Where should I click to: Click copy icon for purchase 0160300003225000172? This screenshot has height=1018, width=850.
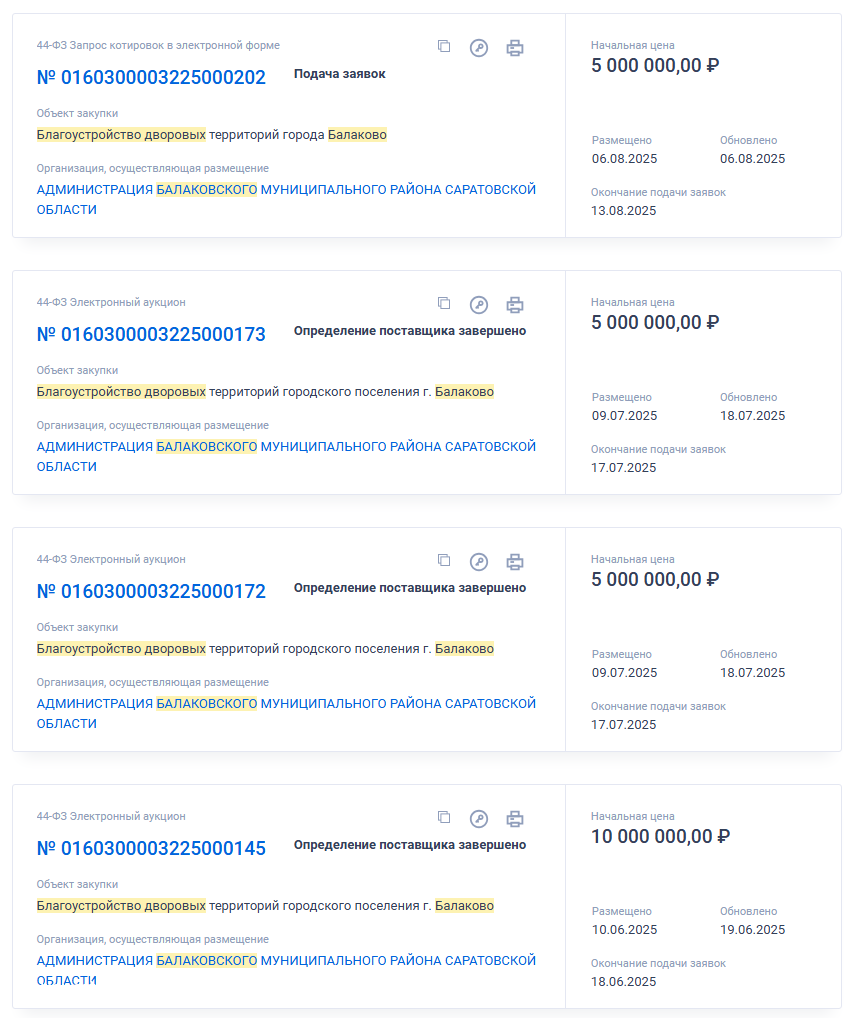pos(444,560)
